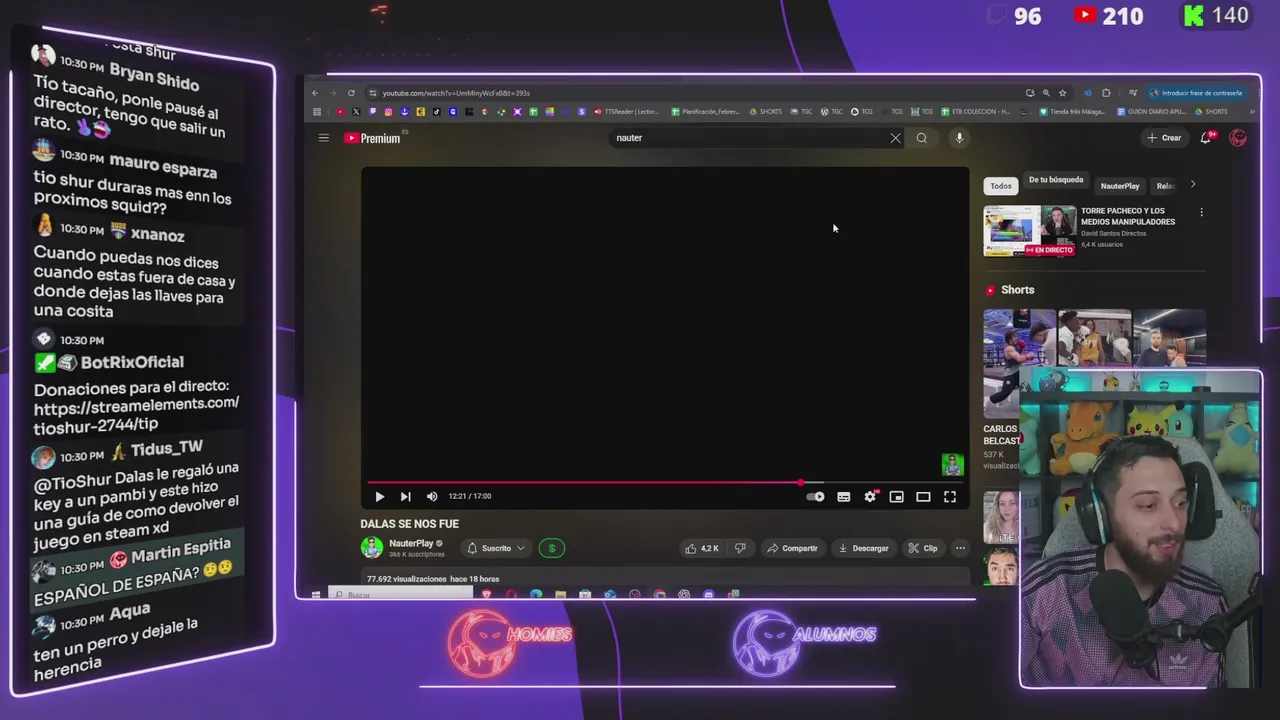Screen dimensions: 1280x720
Task: Open the account avatar menu
Action: point(1238,138)
